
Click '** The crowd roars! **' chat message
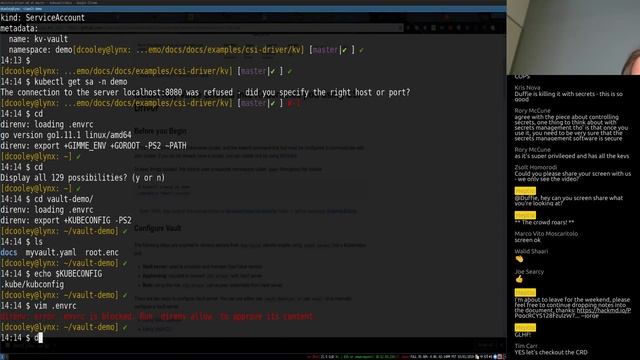[544, 222]
